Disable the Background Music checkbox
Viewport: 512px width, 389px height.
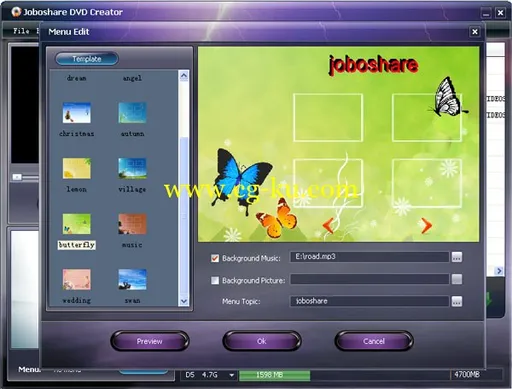click(x=215, y=258)
